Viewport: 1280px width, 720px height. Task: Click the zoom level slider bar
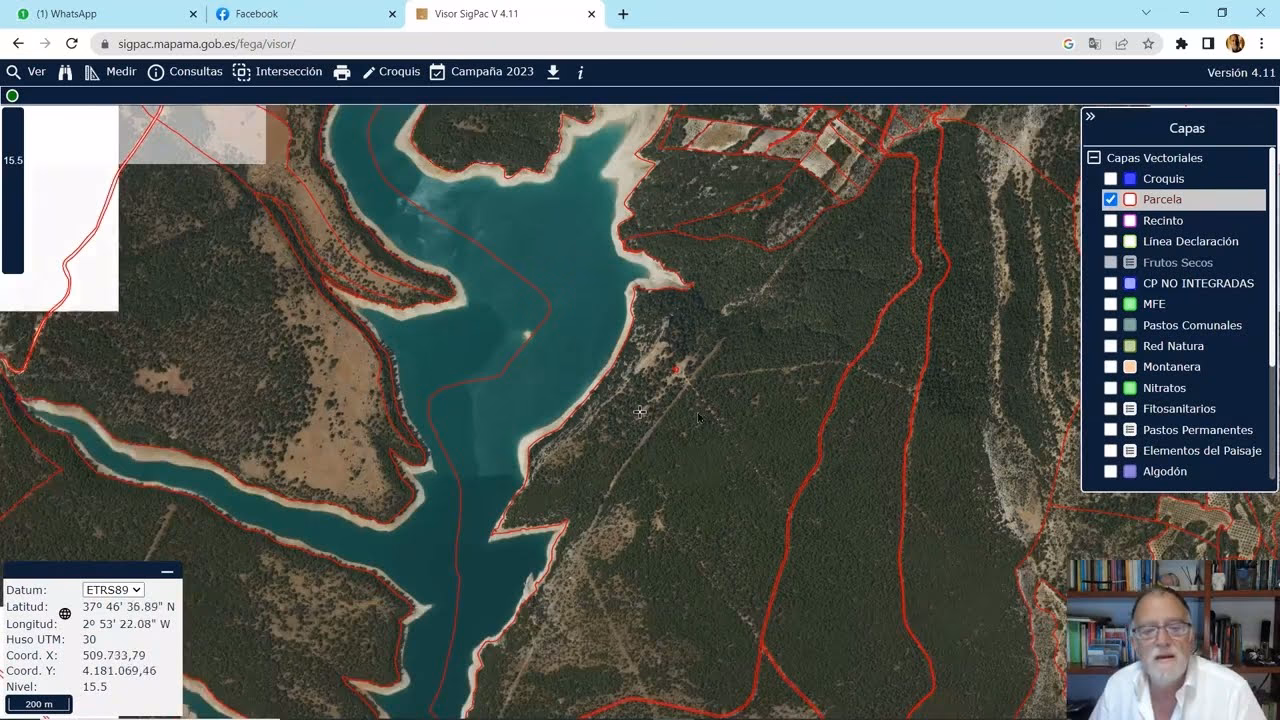13,190
